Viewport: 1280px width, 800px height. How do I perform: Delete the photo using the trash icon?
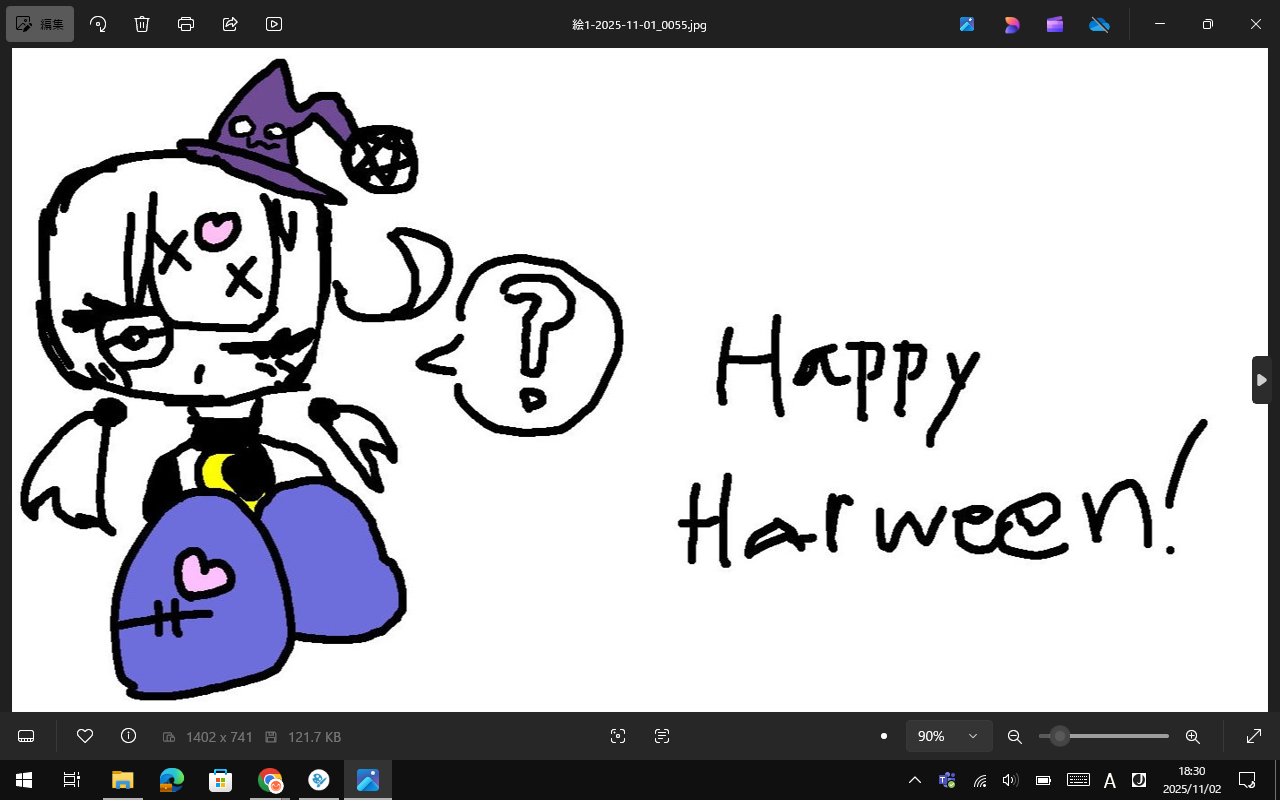click(142, 24)
